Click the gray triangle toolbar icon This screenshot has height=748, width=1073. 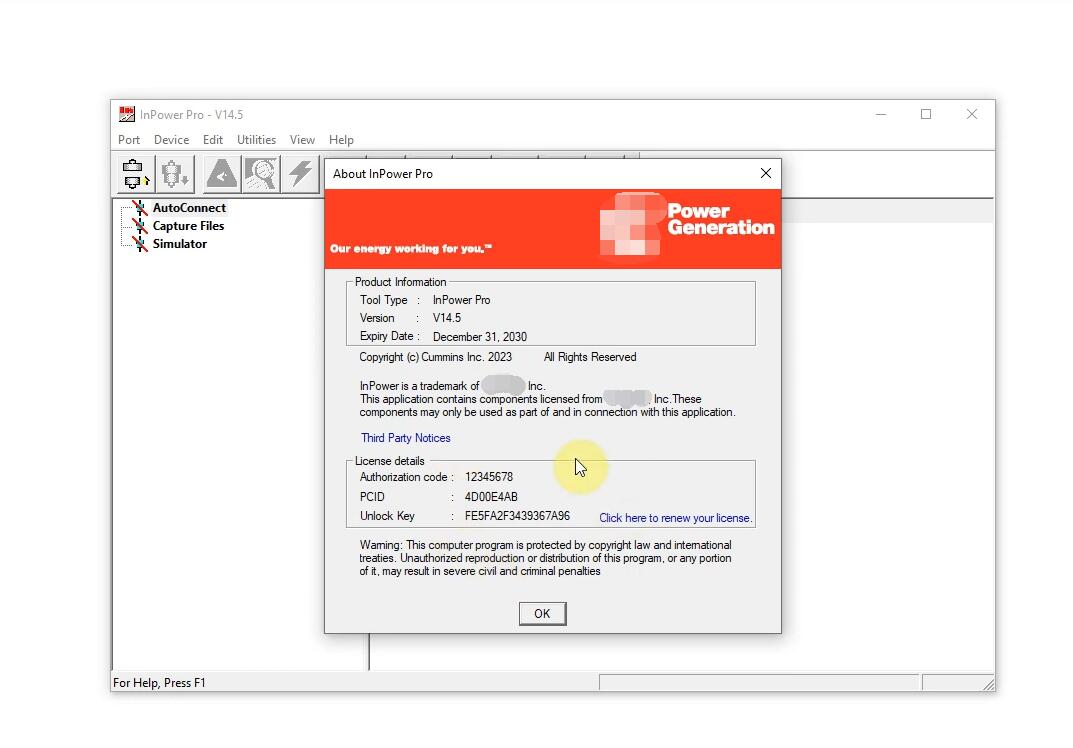[222, 174]
